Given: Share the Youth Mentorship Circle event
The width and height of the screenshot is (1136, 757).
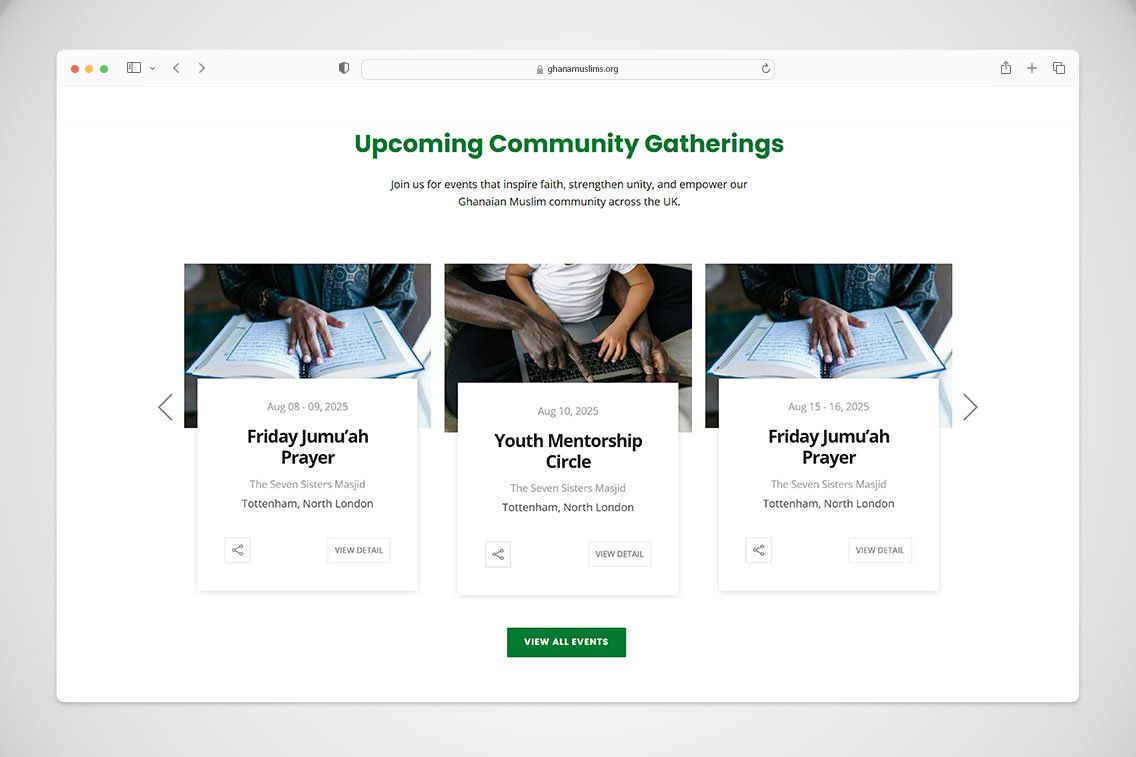Looking at the screenshot, I should [x=498, y=554].
